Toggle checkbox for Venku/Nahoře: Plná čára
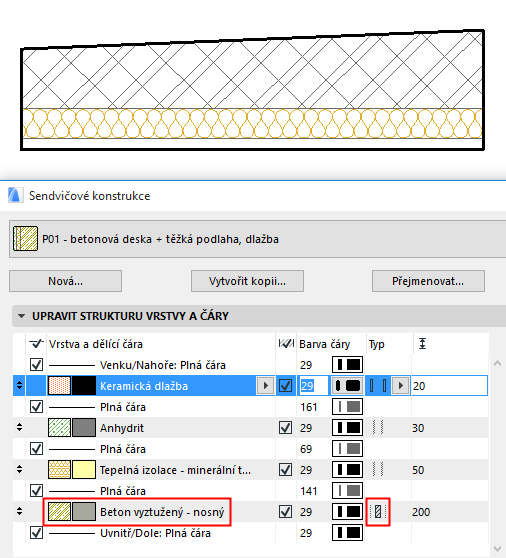This screenshot has width=506, height=558. (36, 365)
